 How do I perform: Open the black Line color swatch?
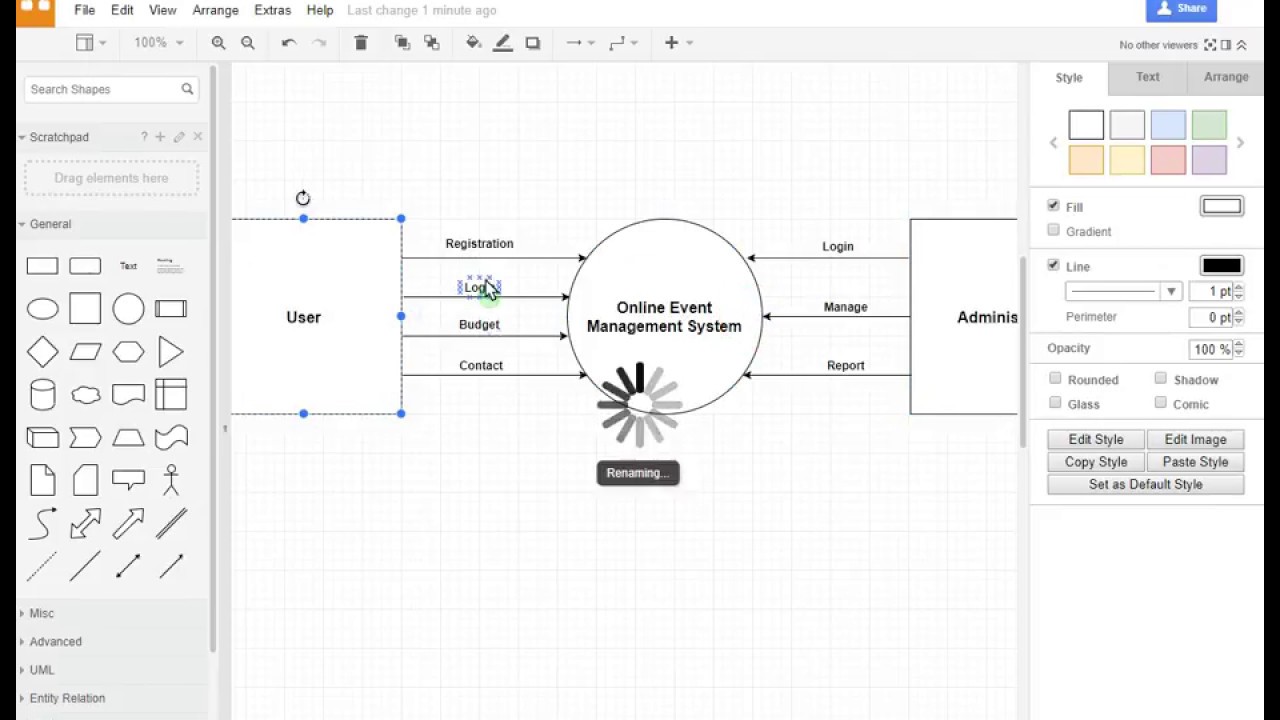click(x=1222, y=266)
